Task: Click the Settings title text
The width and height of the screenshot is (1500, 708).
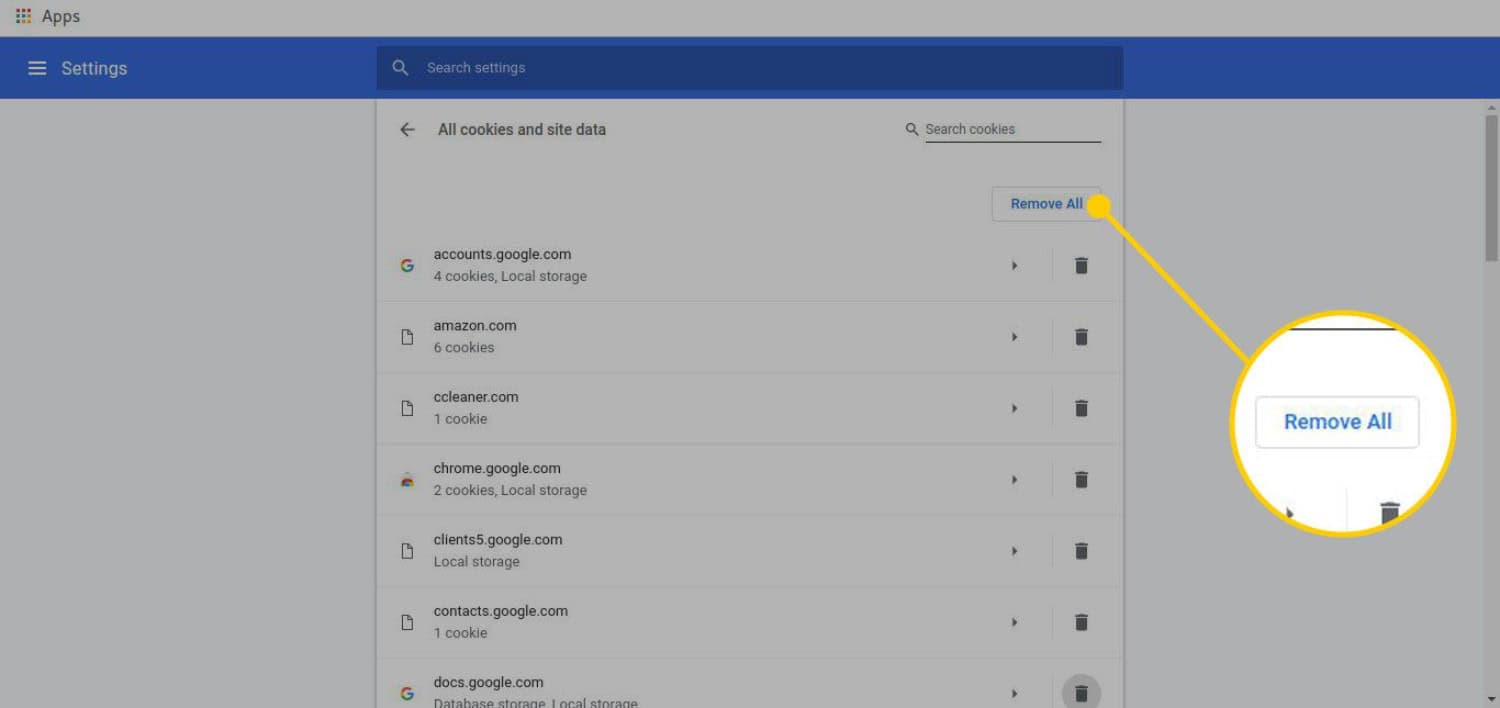Action: point(94,68)
